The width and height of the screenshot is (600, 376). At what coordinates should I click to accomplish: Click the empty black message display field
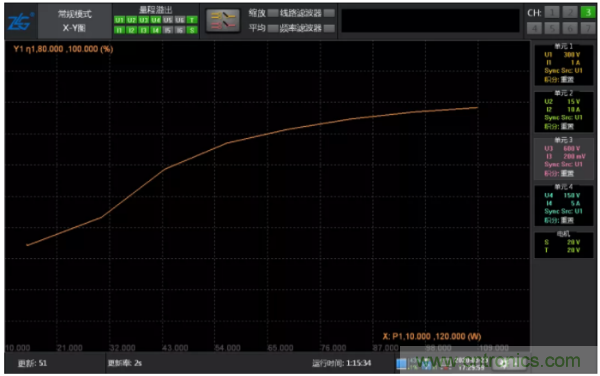click(430, 21)
